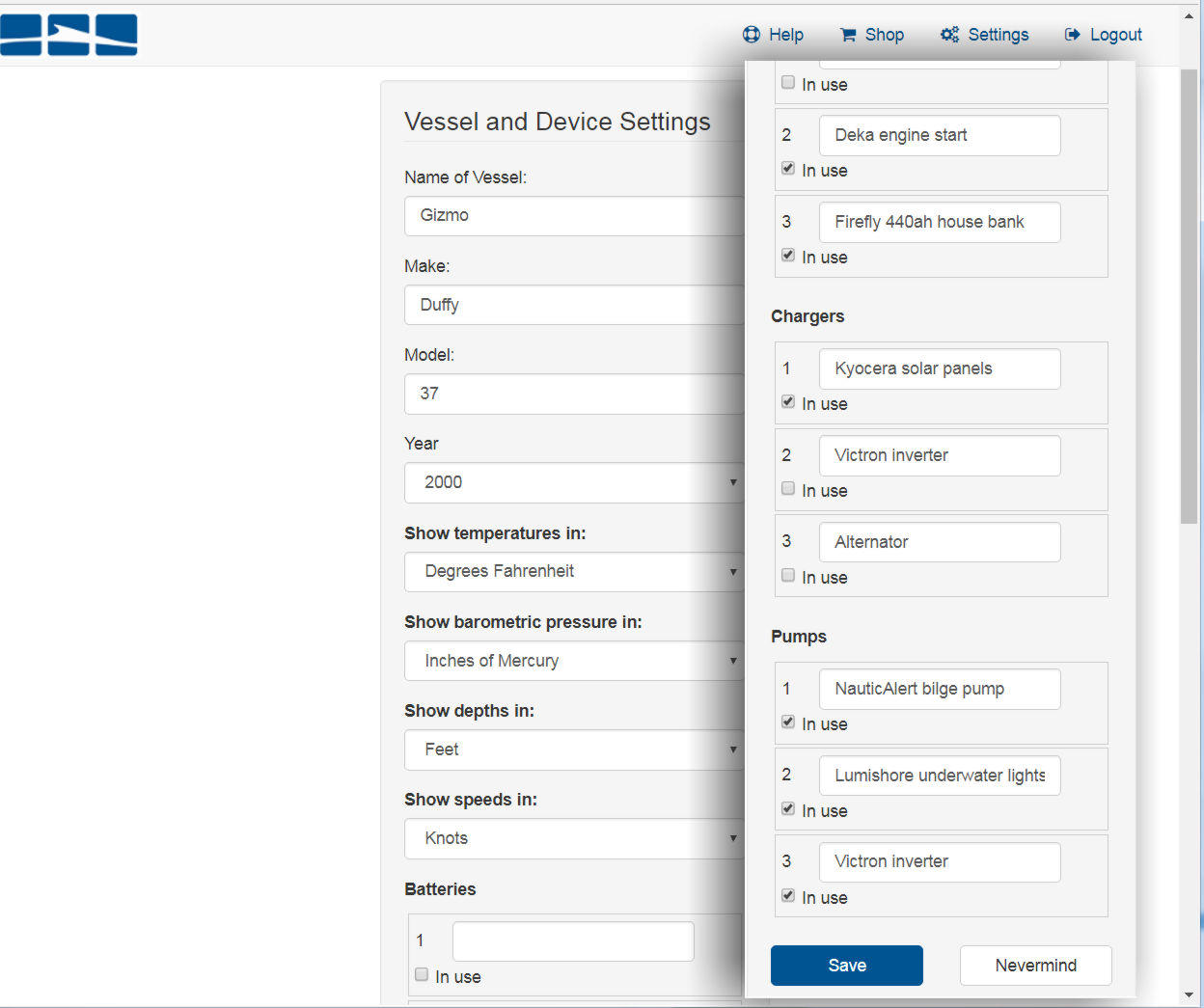
Task: Click the Batteries section label
Action: 440,889
